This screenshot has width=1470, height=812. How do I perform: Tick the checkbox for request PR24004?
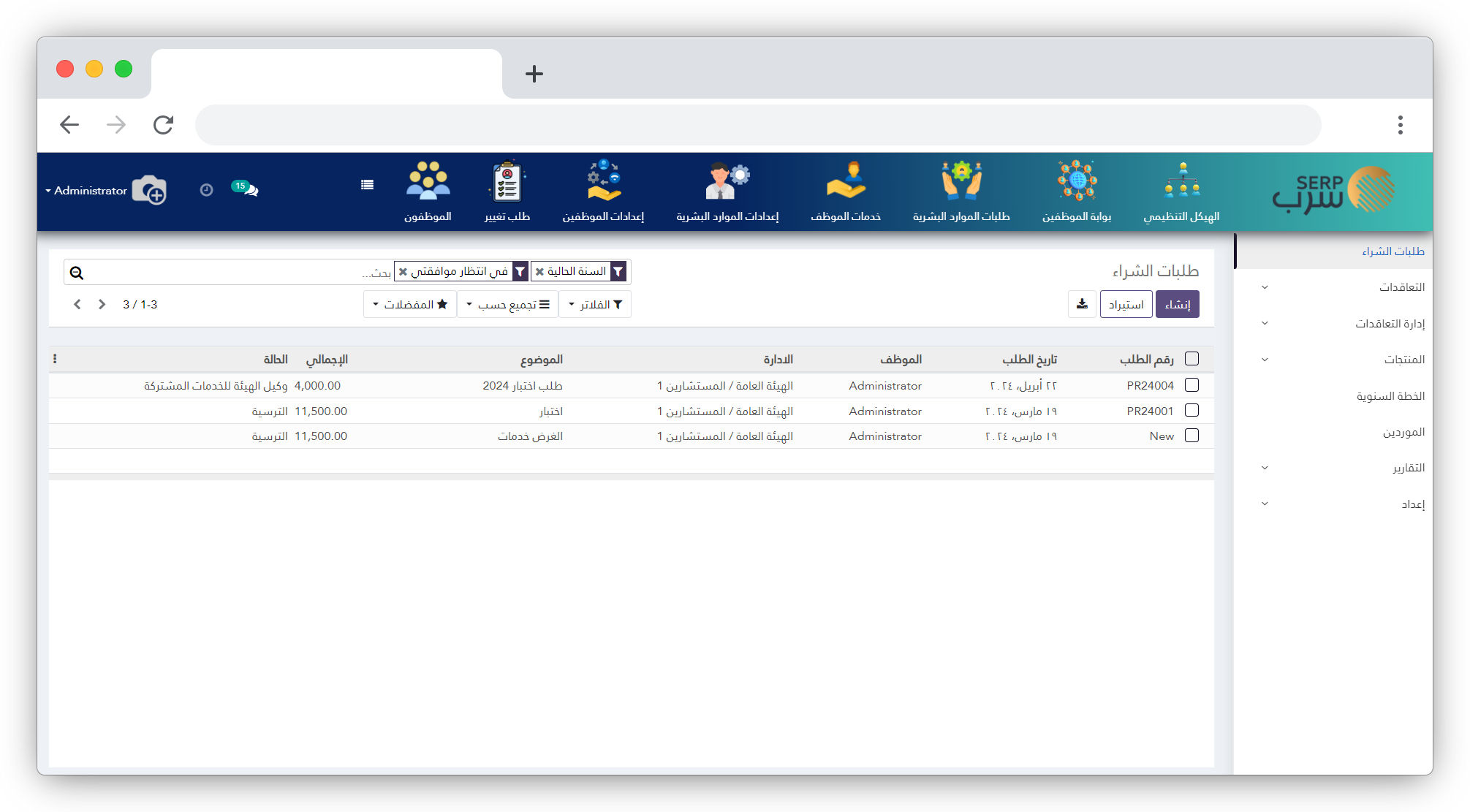click(1191, 385)
